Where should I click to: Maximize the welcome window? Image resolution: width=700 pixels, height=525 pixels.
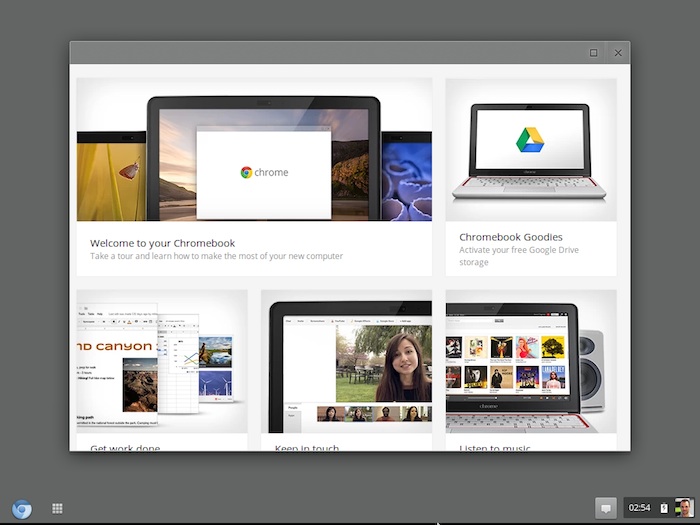tap(593, 53)
